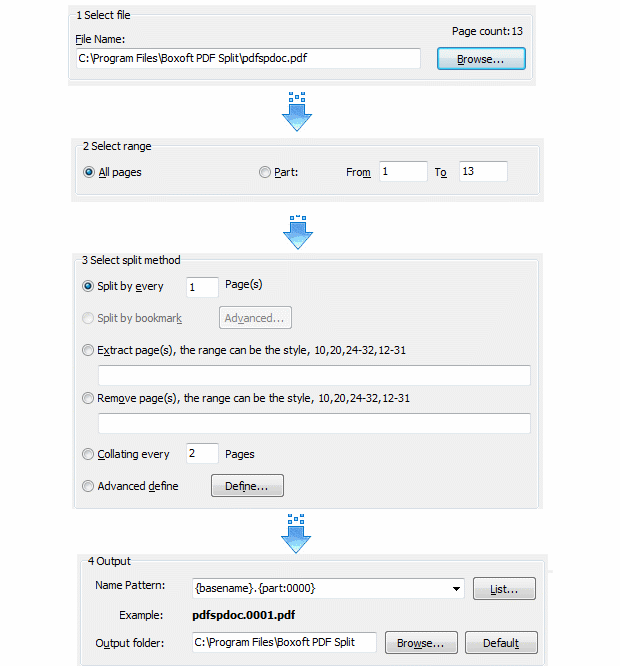Click the Split by every pages field

[203, 288]
